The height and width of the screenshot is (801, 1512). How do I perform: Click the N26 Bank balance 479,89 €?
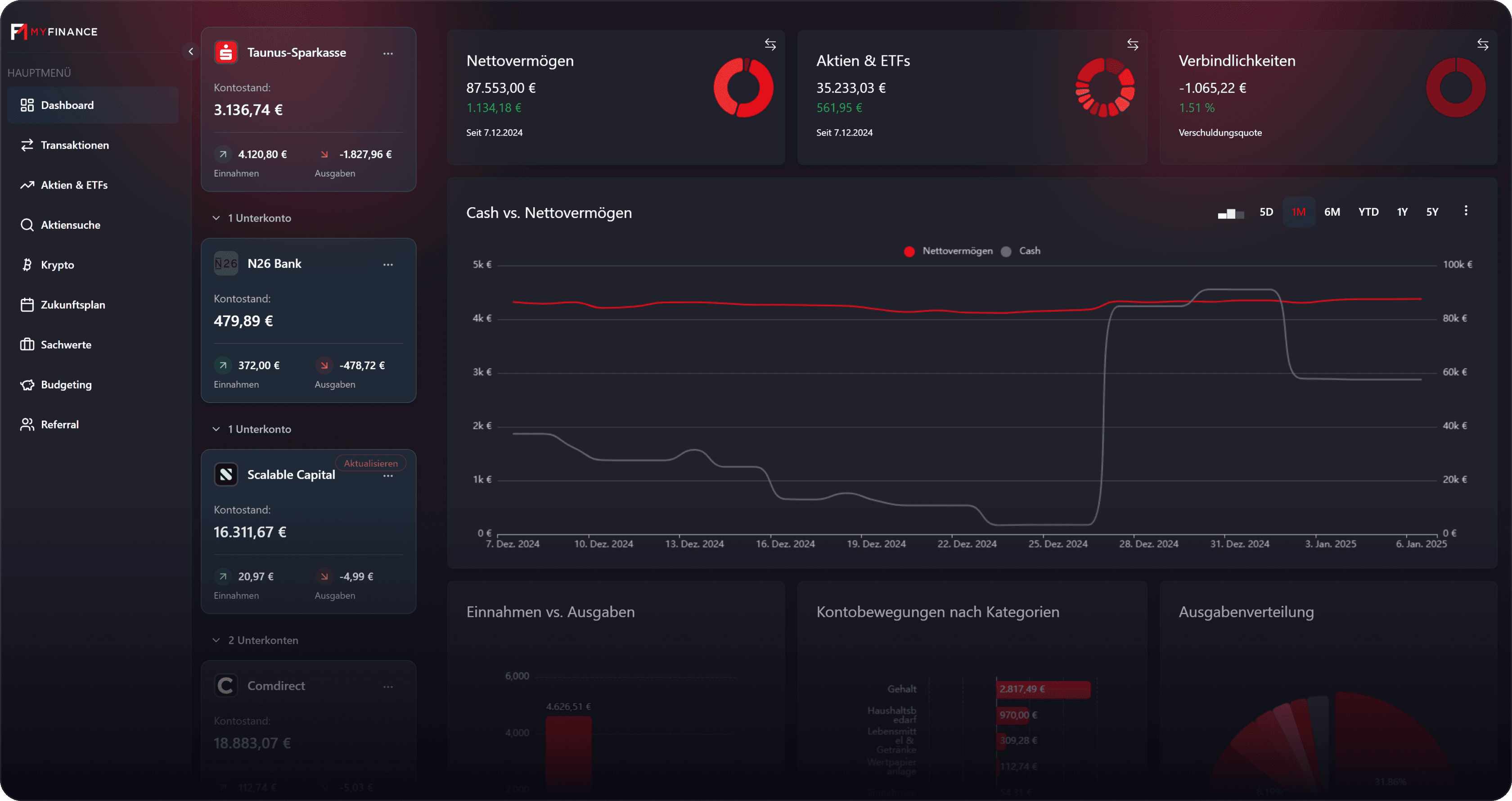point(243,321)
